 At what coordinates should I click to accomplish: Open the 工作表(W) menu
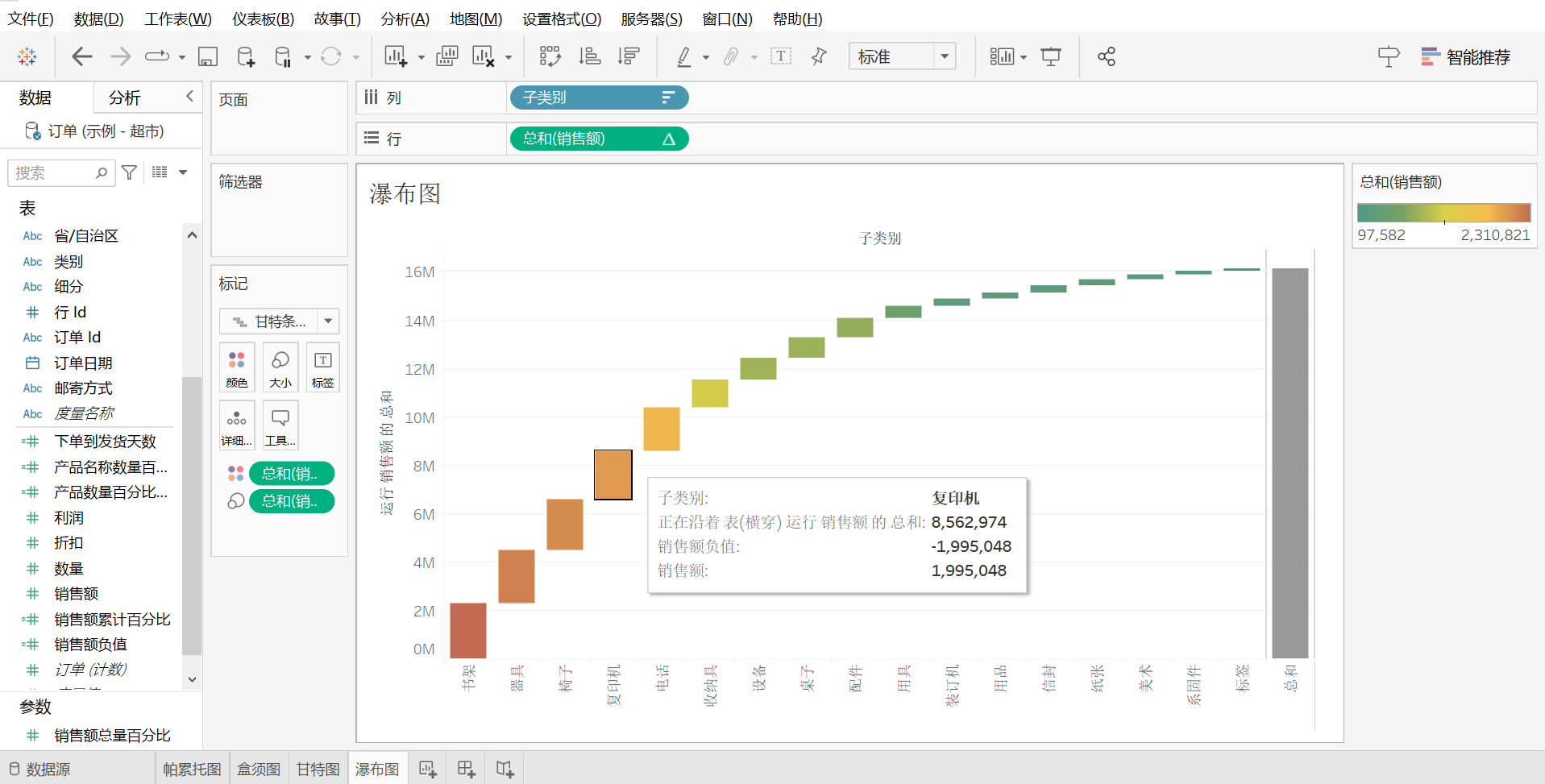(178, 19)
